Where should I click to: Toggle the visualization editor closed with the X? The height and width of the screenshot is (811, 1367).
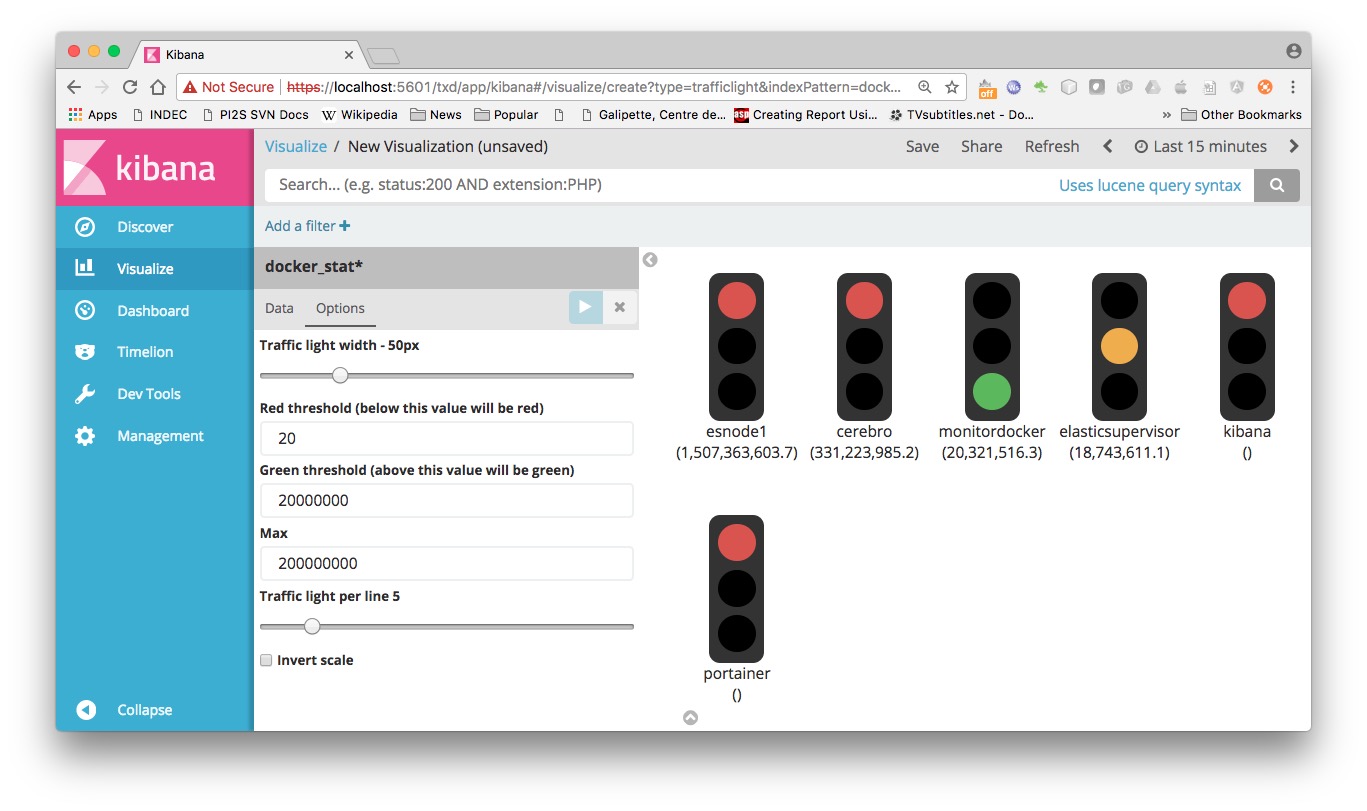[x=619, y=307]
